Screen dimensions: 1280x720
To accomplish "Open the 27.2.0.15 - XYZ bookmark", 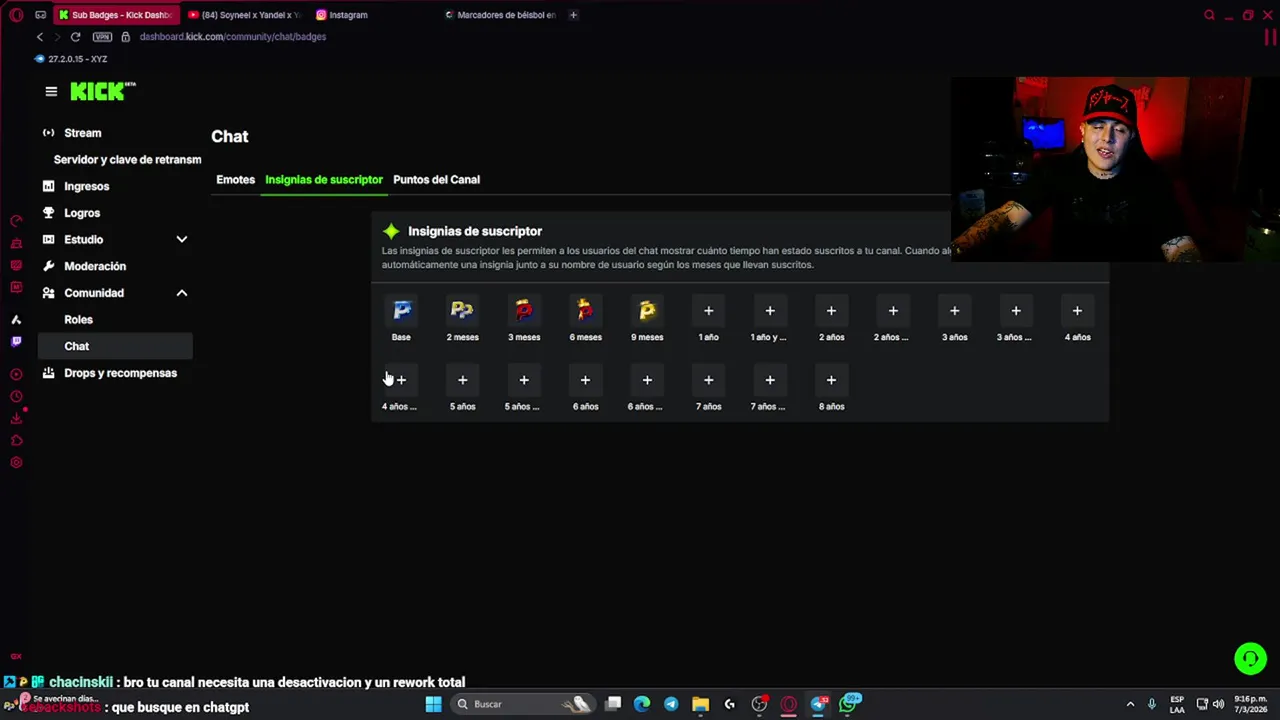I will [x=71, y=59].
